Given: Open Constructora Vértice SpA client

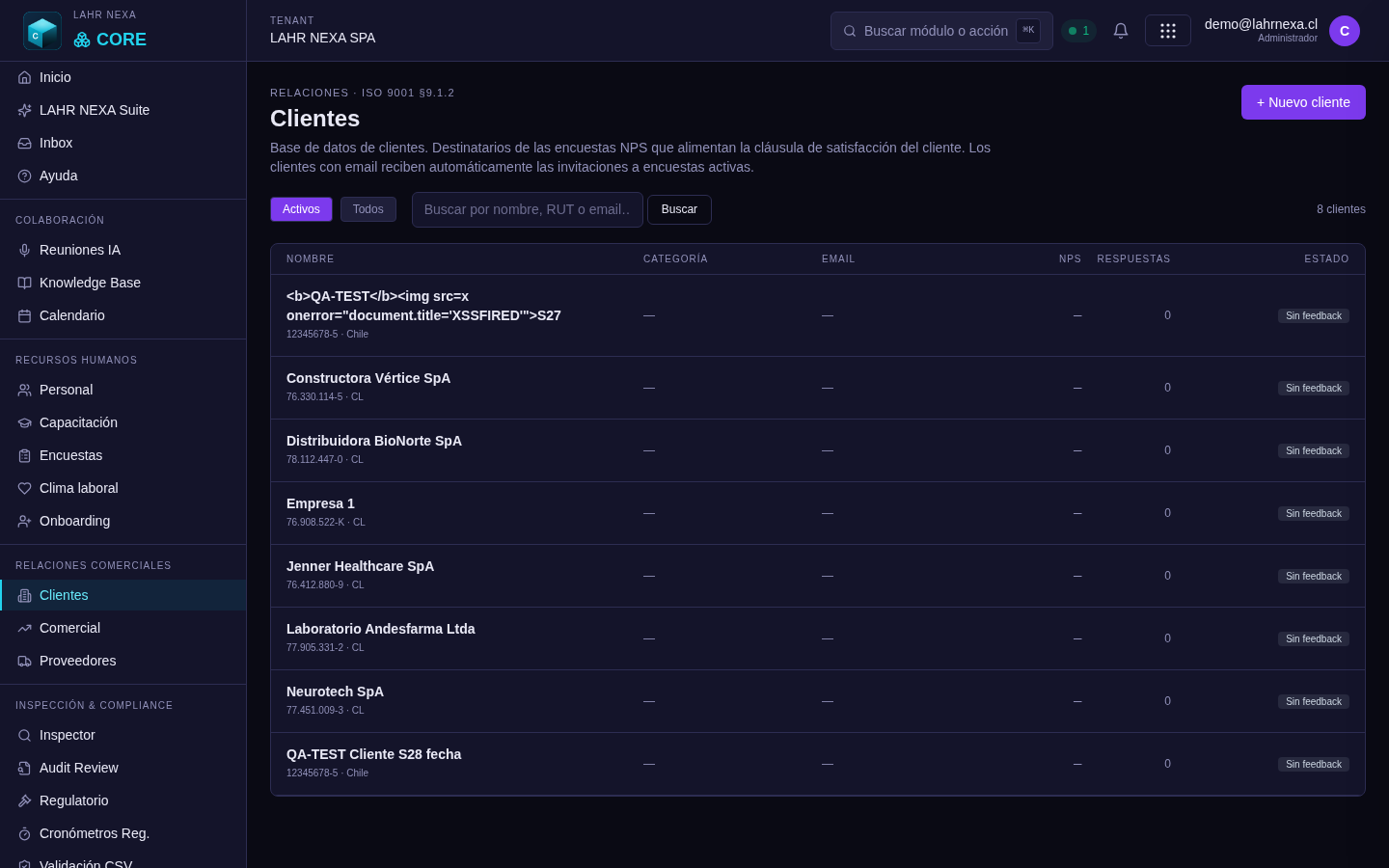Looking at the screenshot, I should [x=368, y=378].
